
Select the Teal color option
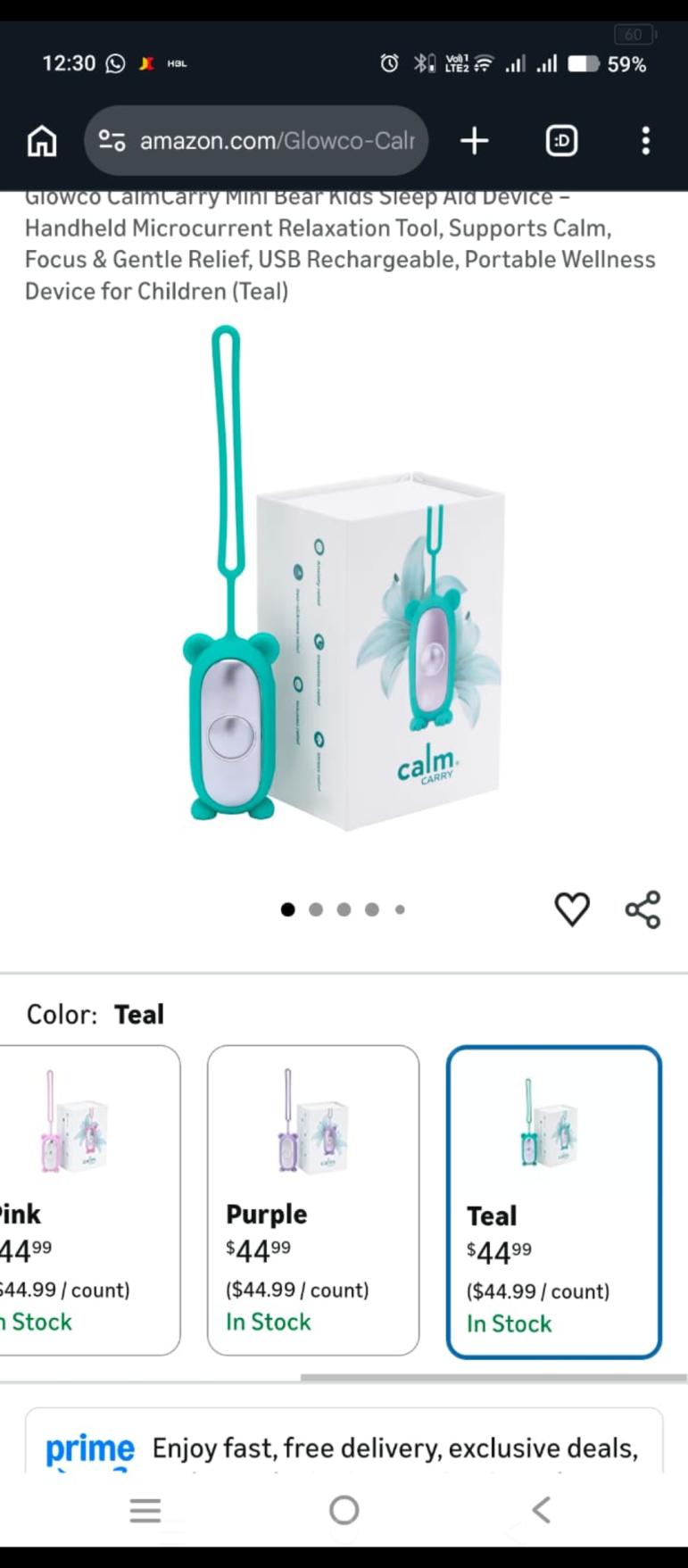tap(554, 1202)
